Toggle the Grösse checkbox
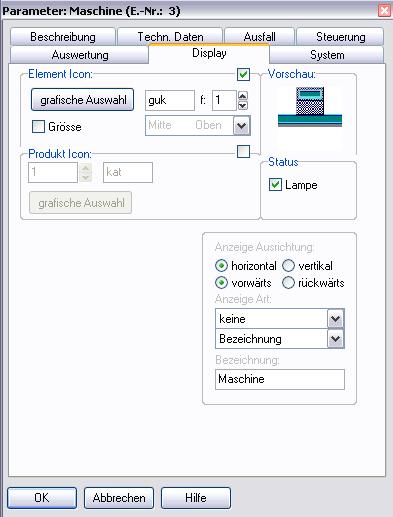This screenshot has height=517, width=393. pos(38,127)
